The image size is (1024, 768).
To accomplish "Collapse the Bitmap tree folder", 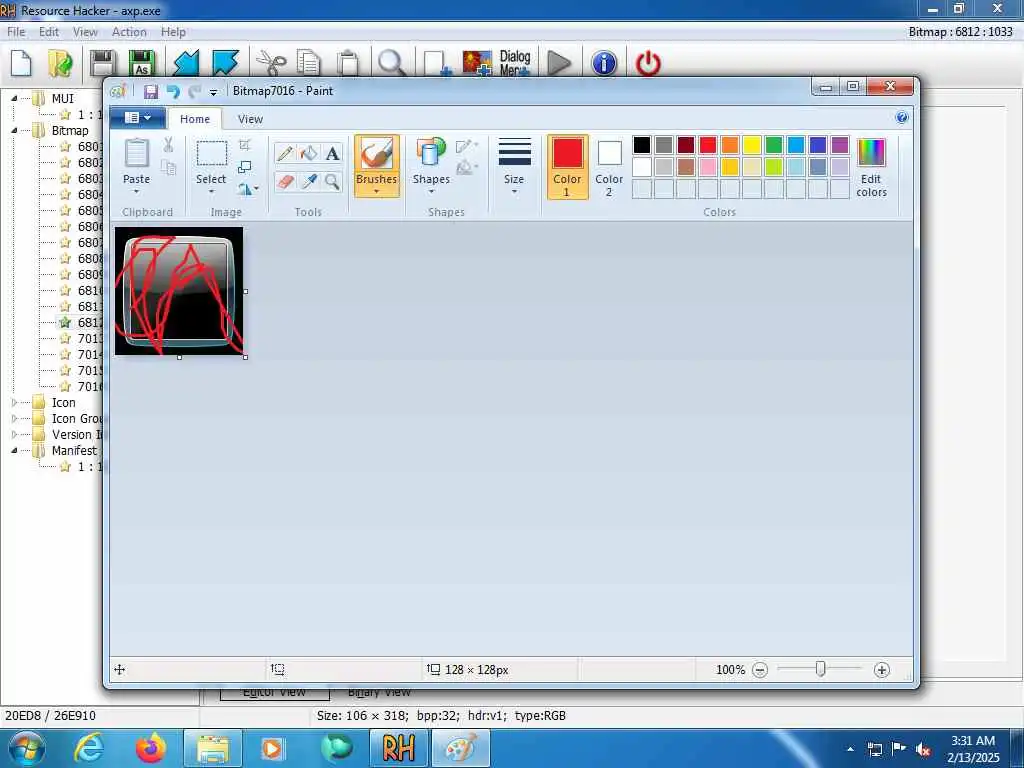I will tap(14, 131).
